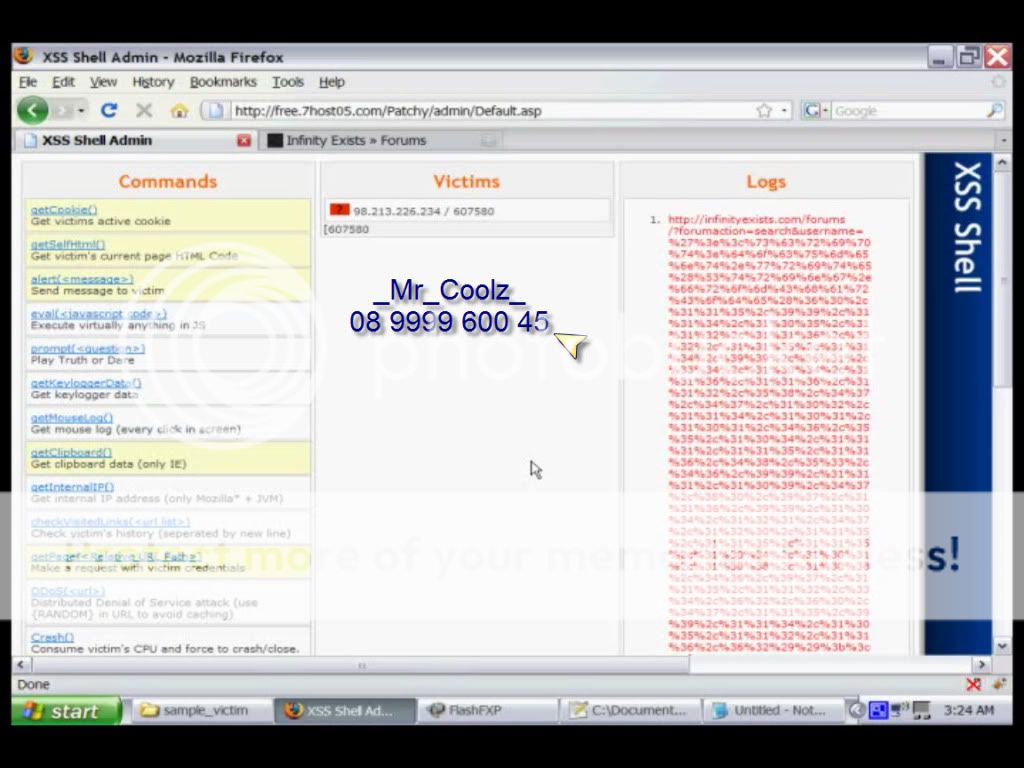Click the vertical XSS Shell banner
Image resolution: width=1024 pixels, height=768 pixels.
958,404
